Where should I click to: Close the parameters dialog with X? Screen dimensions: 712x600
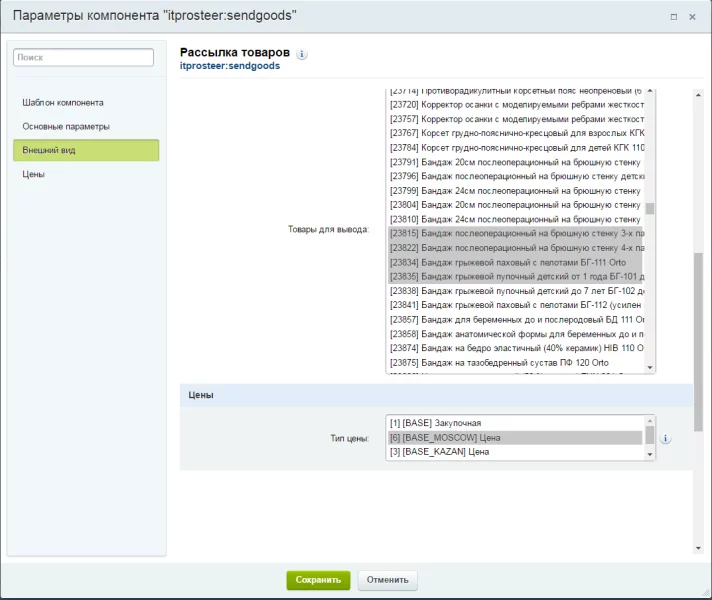tap(692, 17)
